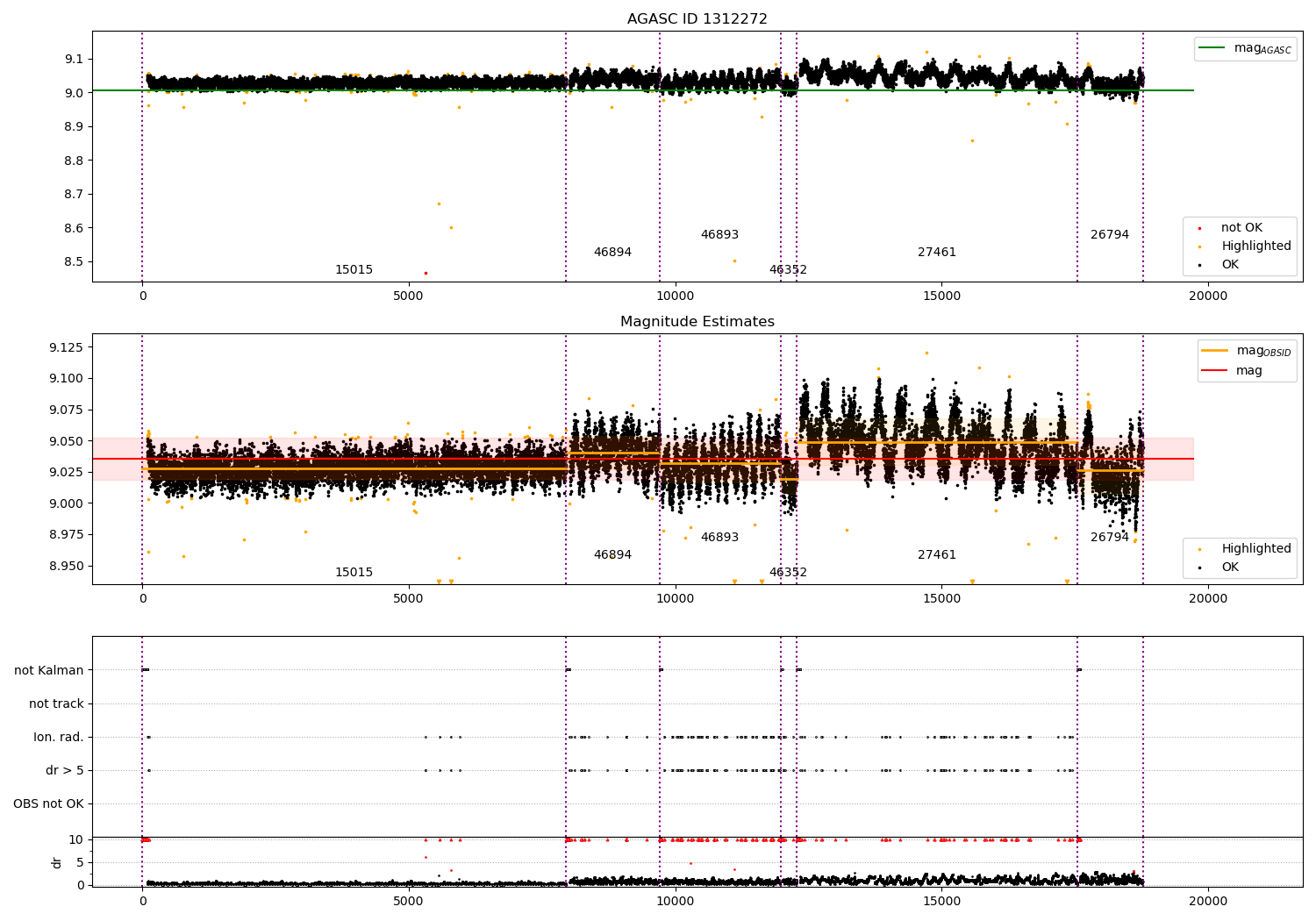Click y-axis tick 9.125 in middle plot
Screen dimensions: 1316x921
(67, 347)
